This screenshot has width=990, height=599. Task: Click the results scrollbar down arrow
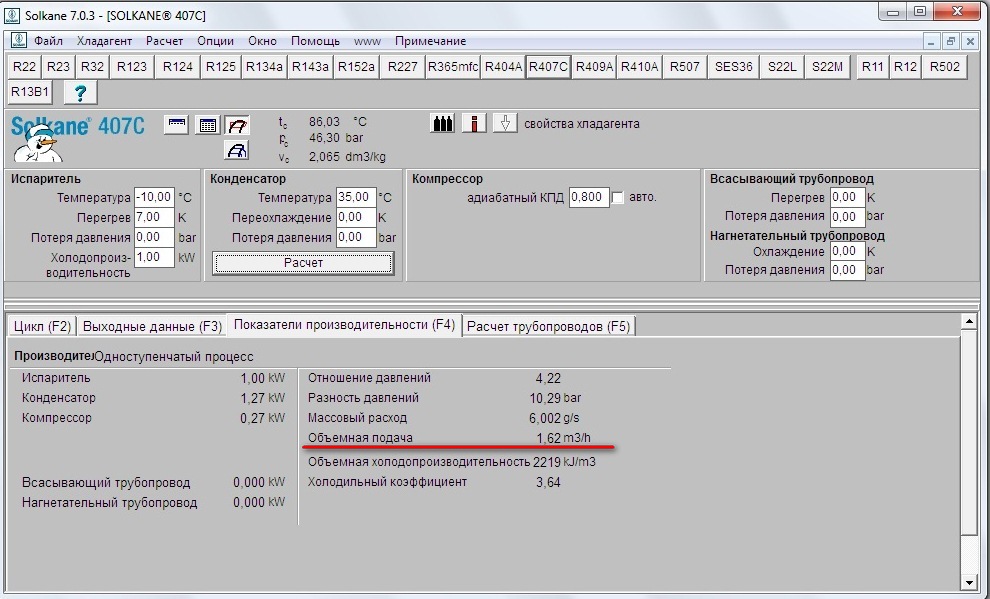click(969, 583)
